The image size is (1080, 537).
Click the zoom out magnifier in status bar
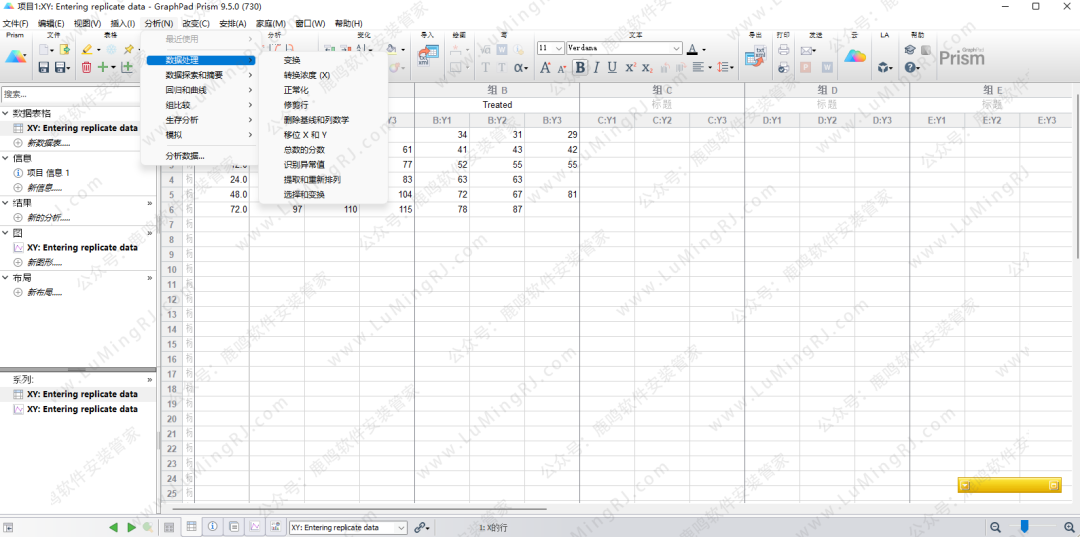(x=995, y=527)
